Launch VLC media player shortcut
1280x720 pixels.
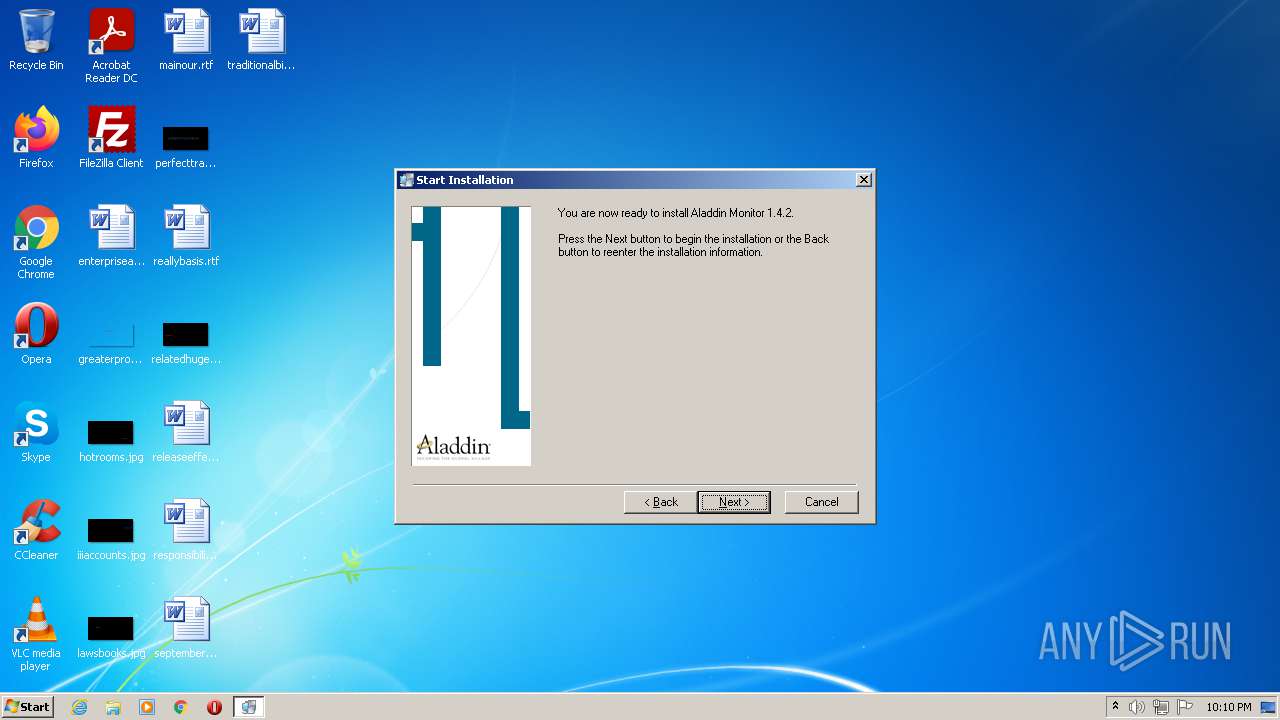click(x=36, y=634)
